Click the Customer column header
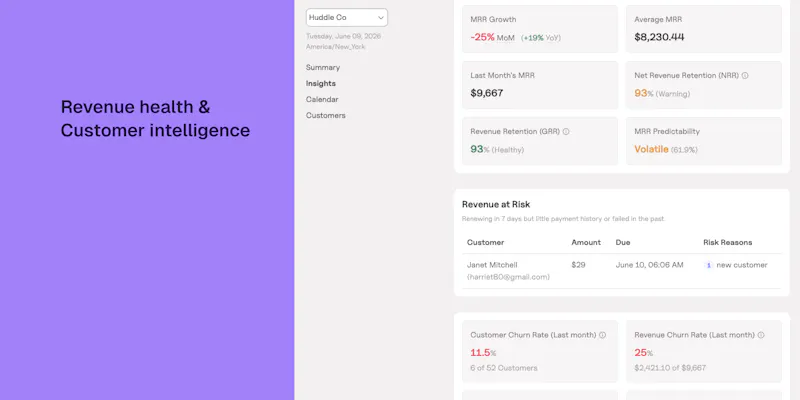 (x=485, y=242)
